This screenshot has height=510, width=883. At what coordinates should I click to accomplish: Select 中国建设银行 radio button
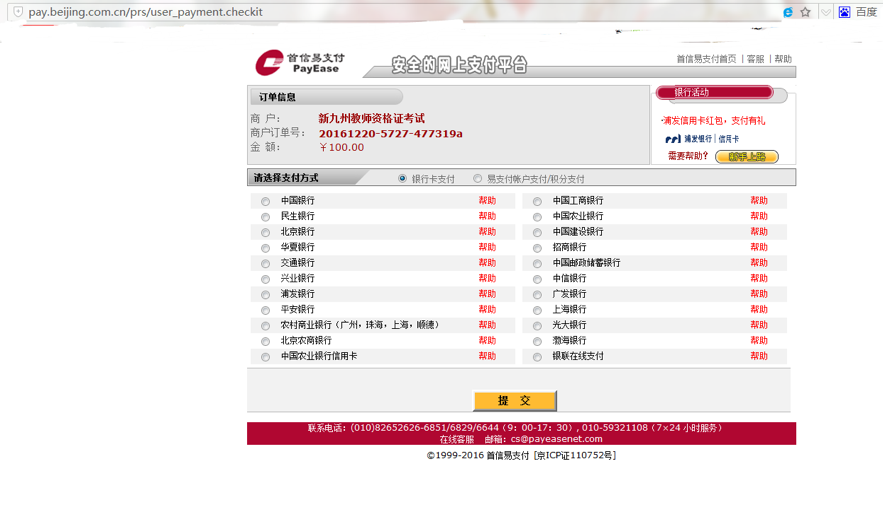pos(537,232)
